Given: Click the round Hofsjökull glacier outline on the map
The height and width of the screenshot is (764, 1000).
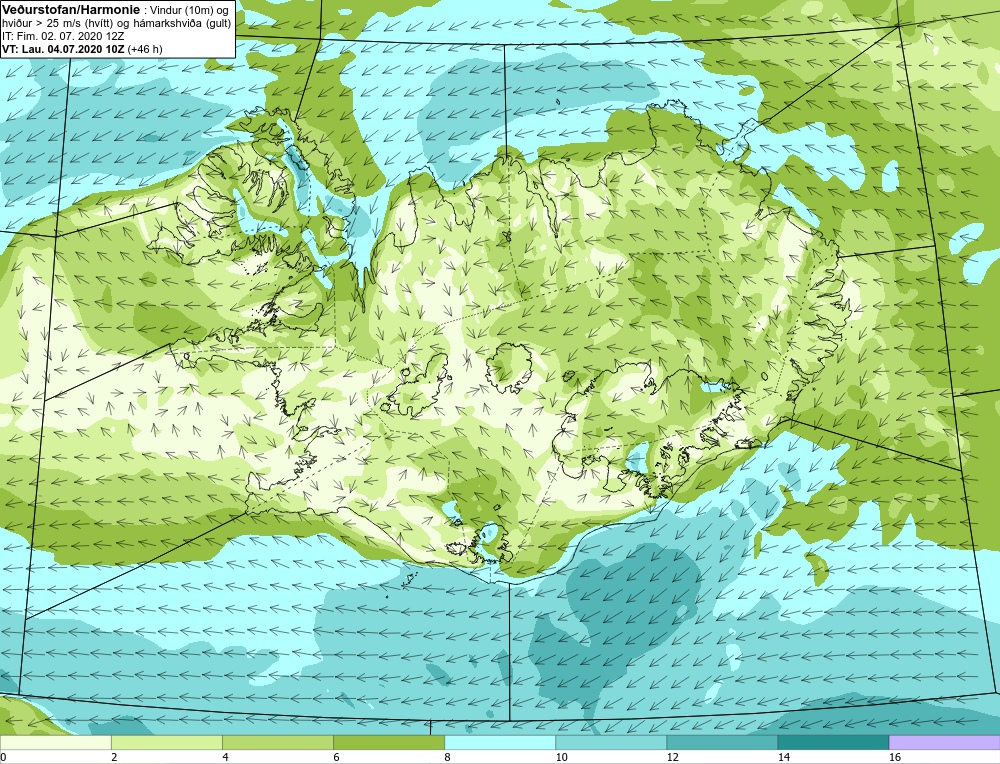Looking at the screenshot, I should (509, 368).
